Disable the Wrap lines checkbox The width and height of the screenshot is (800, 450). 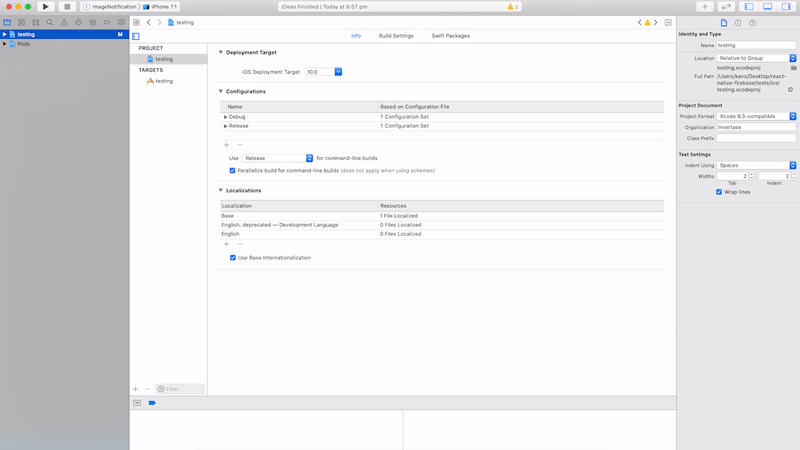coord(719,192)
